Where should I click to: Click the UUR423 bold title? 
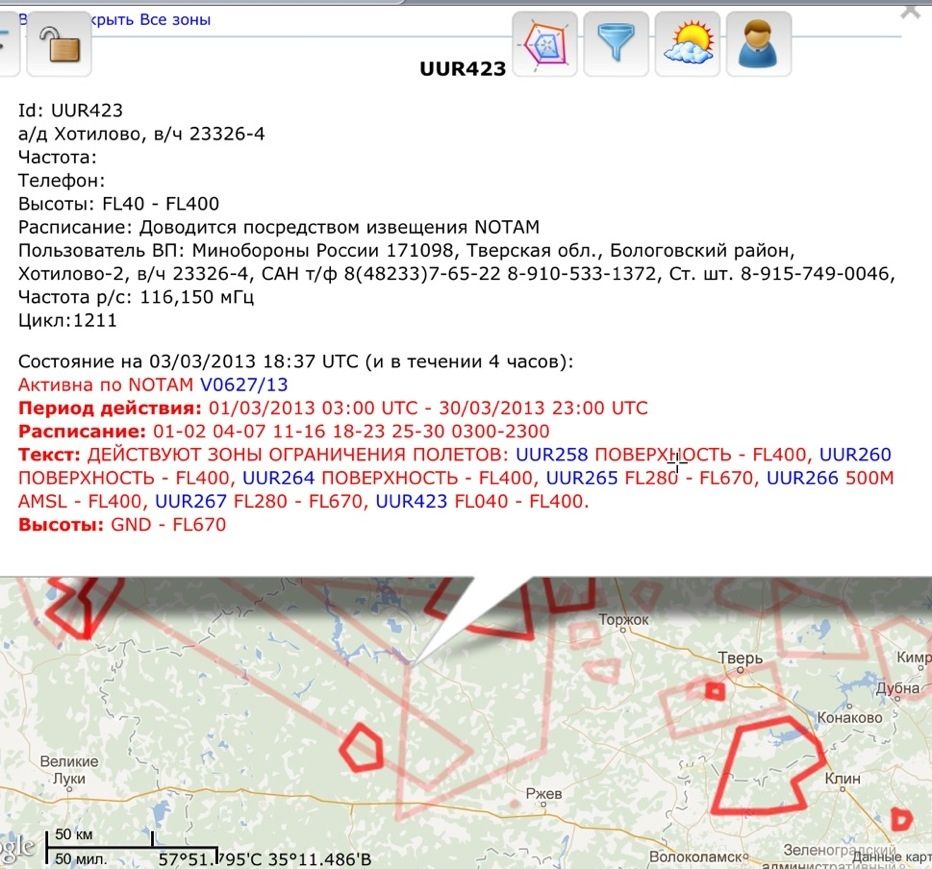pos(462,69)
